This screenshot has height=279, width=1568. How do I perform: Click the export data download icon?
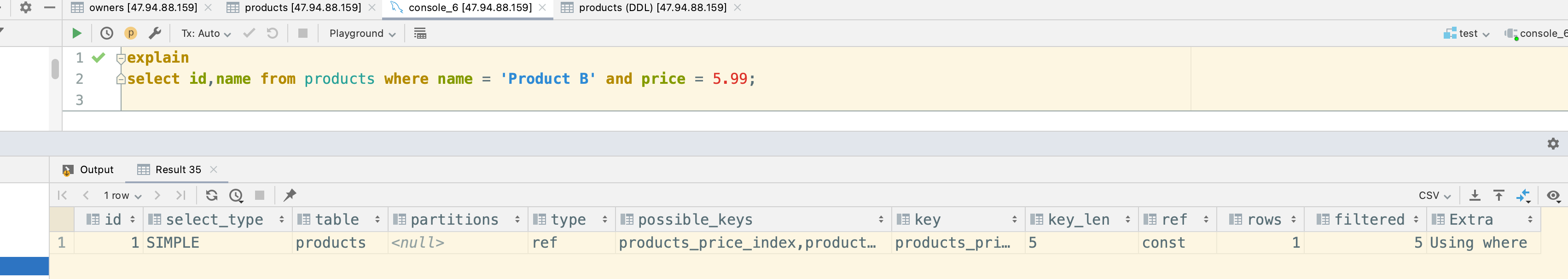pos(1475,196)
